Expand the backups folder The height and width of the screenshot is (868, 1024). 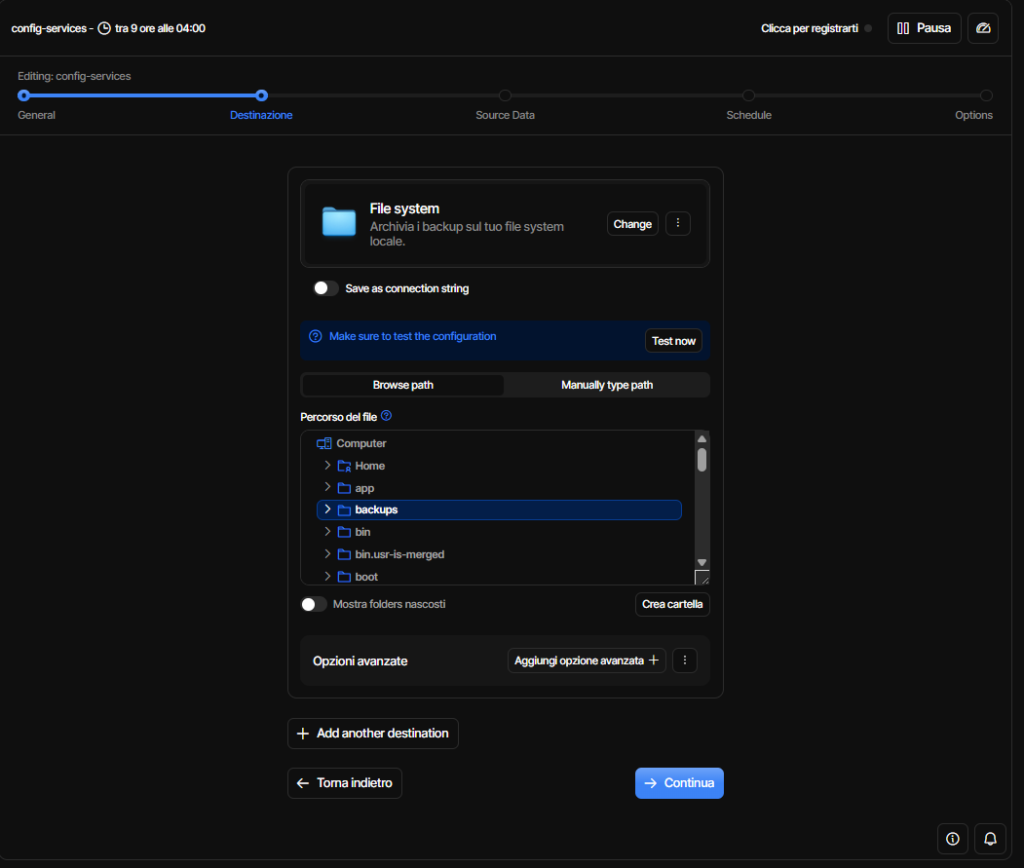pyautogui.click(x=327, y=509)
